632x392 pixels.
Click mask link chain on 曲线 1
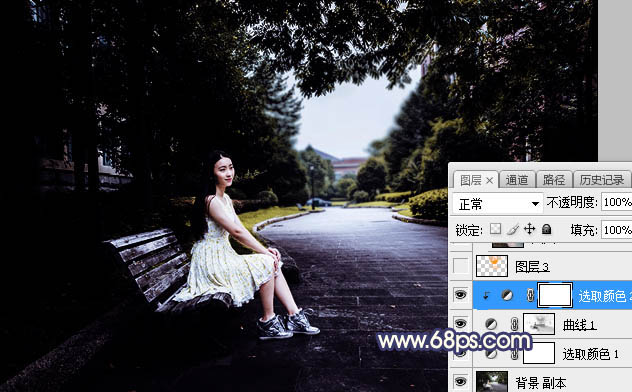tap(514, 324)
